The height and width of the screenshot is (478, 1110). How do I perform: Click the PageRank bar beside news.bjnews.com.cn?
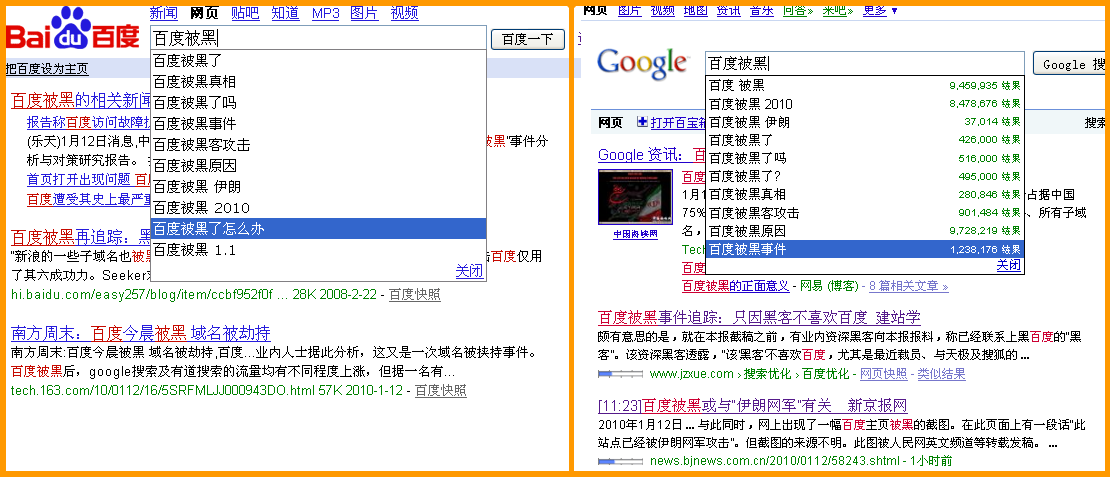(621, 461)
